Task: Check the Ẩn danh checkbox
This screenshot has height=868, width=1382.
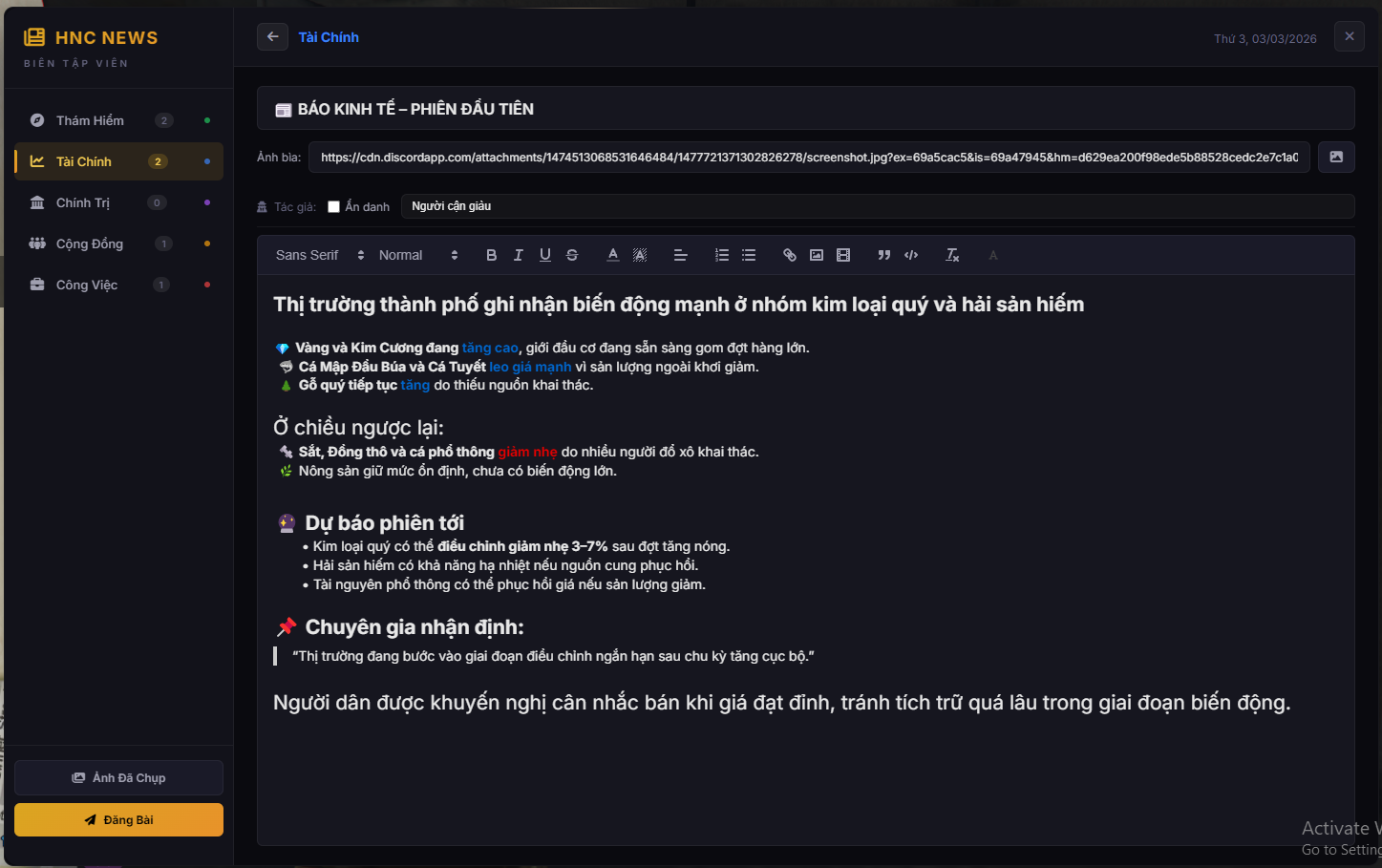Action: tap(333, 206)
